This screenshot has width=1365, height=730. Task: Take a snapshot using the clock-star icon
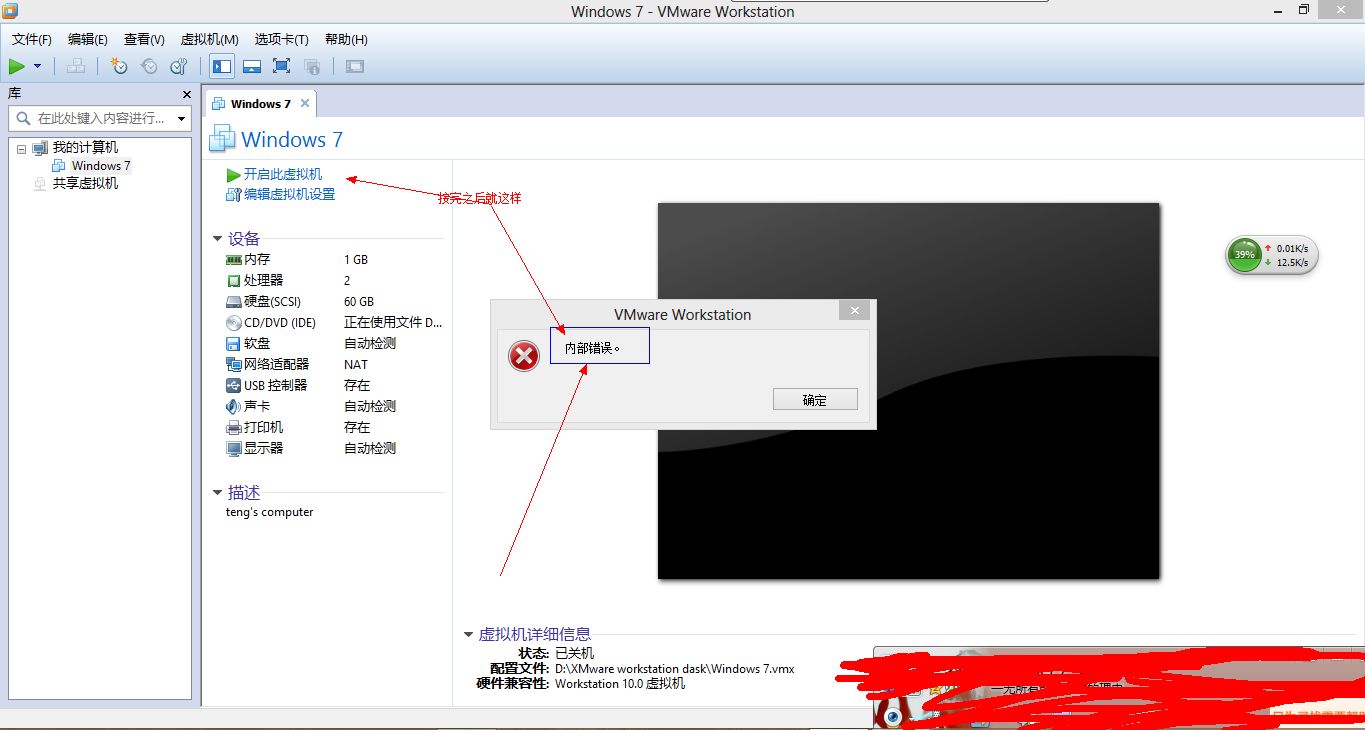coord(119,66)
